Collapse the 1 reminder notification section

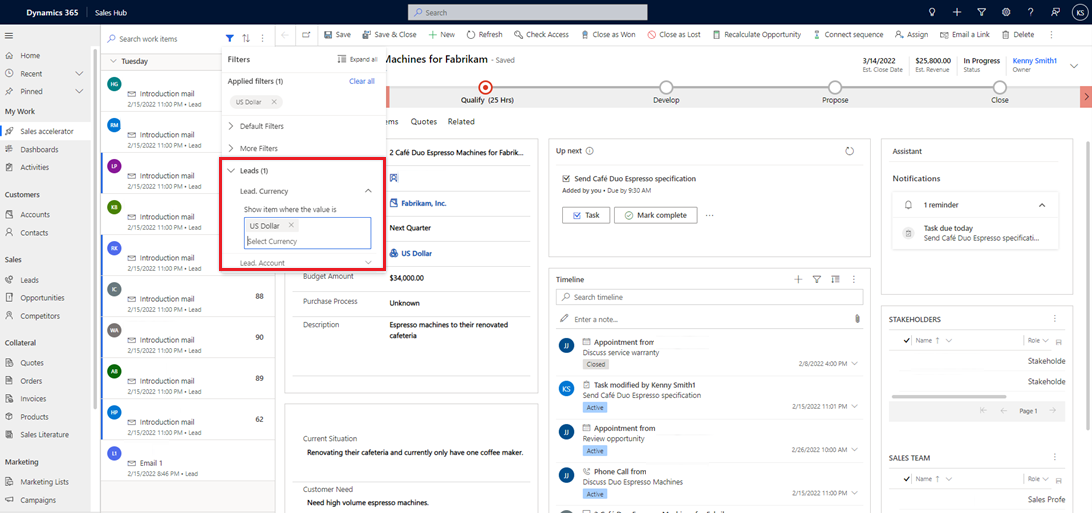(1042, 205)
